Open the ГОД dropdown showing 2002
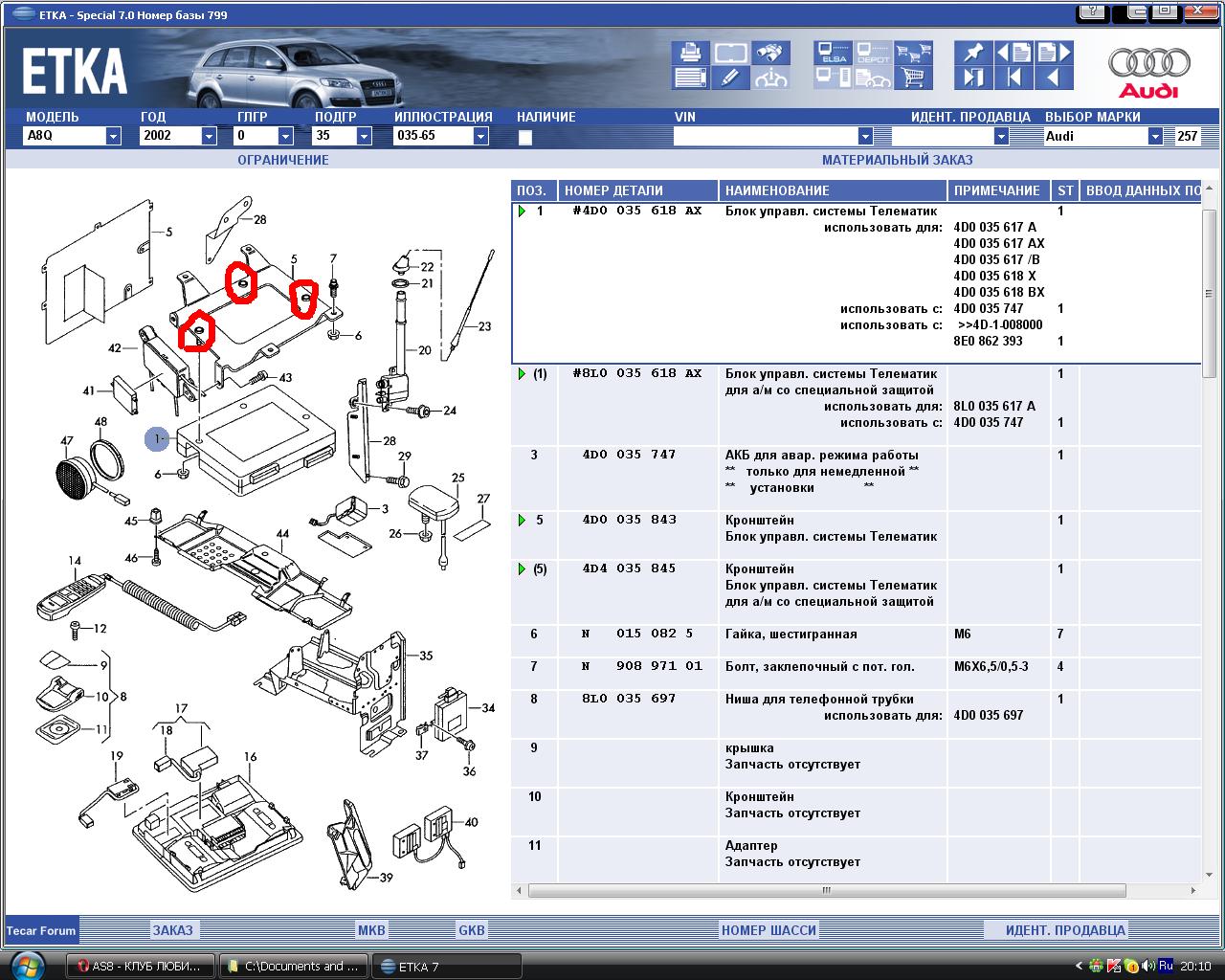Image resolution: width=1225 pixels, height=980 pixels. pyautogui.click(x=209, y=136)
